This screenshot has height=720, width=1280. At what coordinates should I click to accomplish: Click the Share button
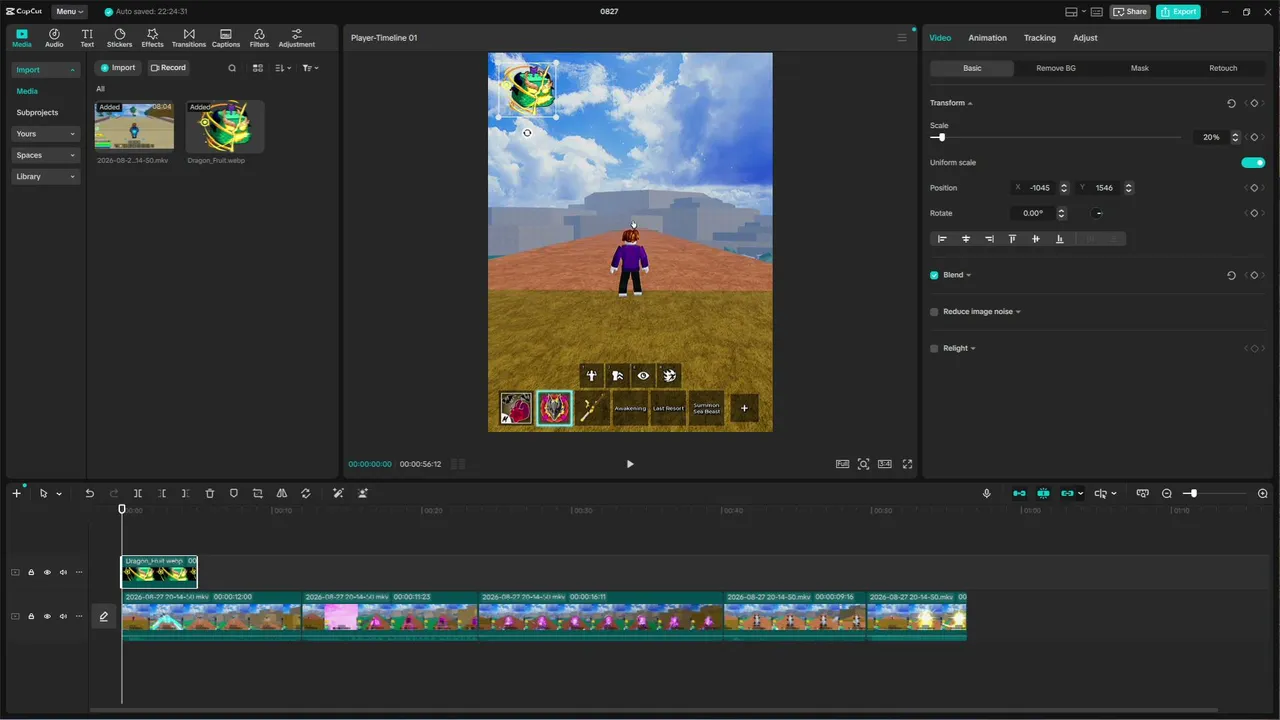click(1130, 12)
